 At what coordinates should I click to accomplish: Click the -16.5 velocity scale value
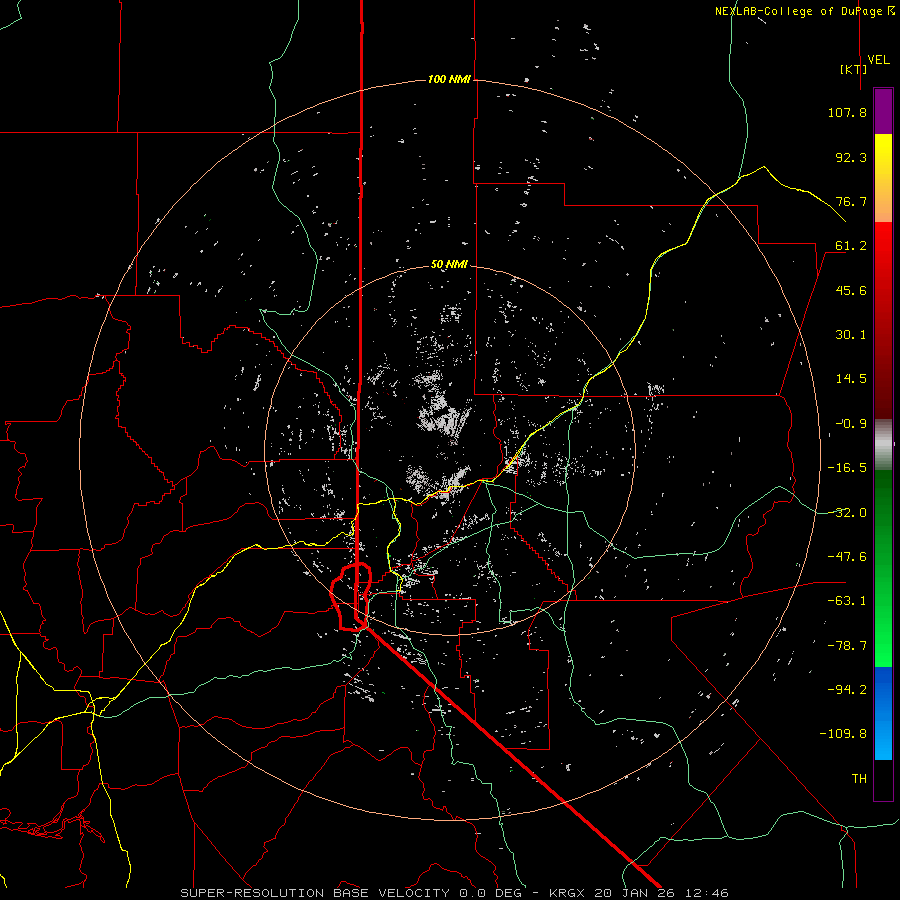847,468
